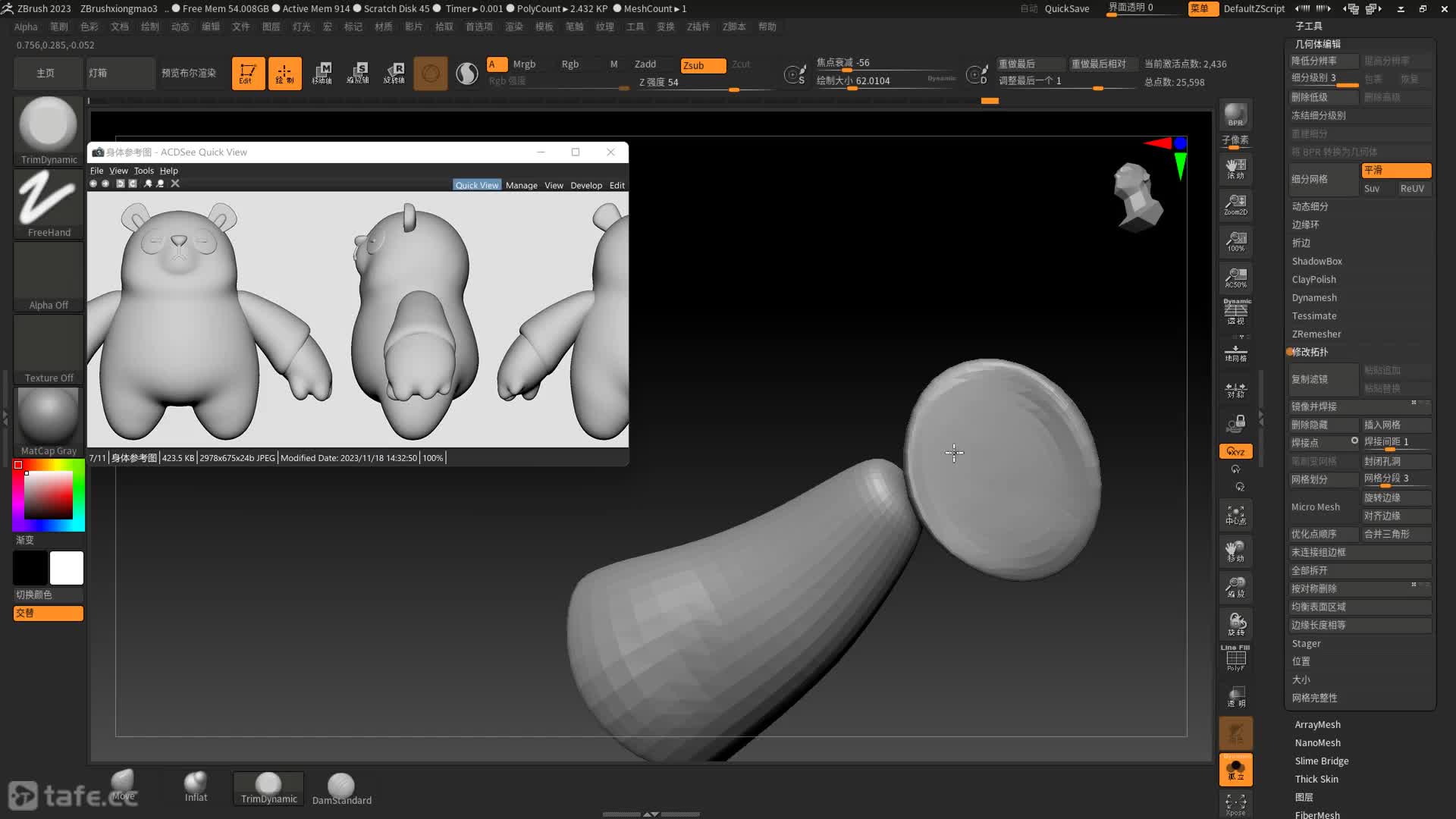Switch to the Develop tab in ACDSee
Image resolution: width=1456 pixels, height=819 pixels.
coord(585,185)
